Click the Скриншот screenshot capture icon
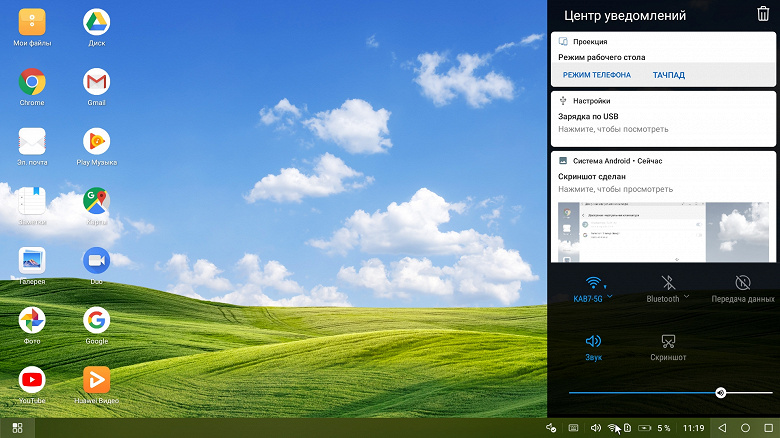Viewport: 780px width, 438px height. tap(668, 342)
